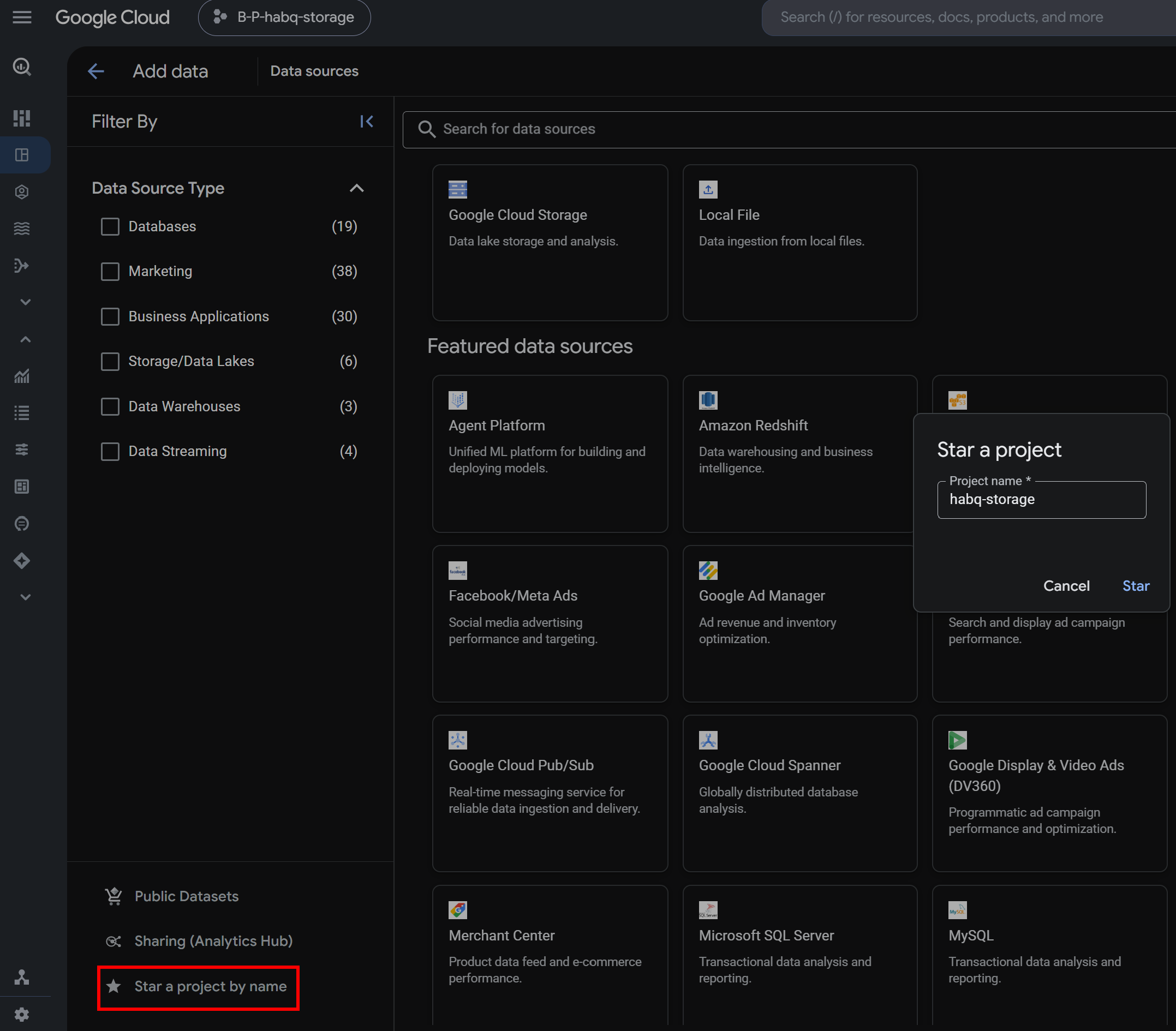The image size is (1176, 1031).
Task: Open the Google Cloud Pub/Sub card
Action: coord(550,794)
